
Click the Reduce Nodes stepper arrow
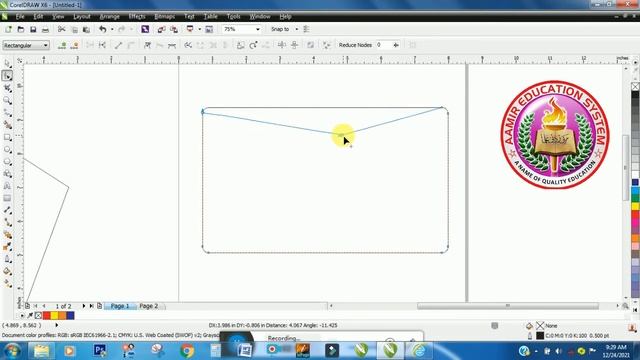point(396,45)
